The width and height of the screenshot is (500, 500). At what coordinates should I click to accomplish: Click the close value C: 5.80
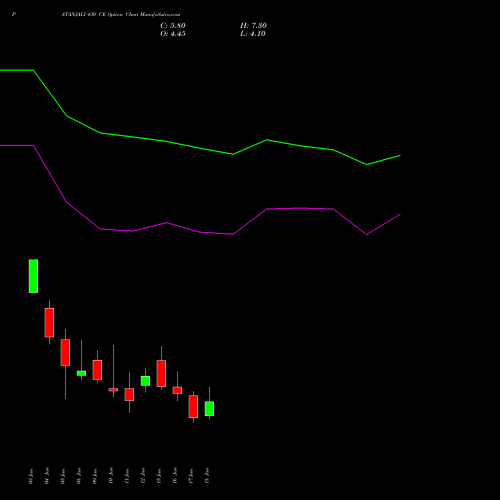point(173,26)
